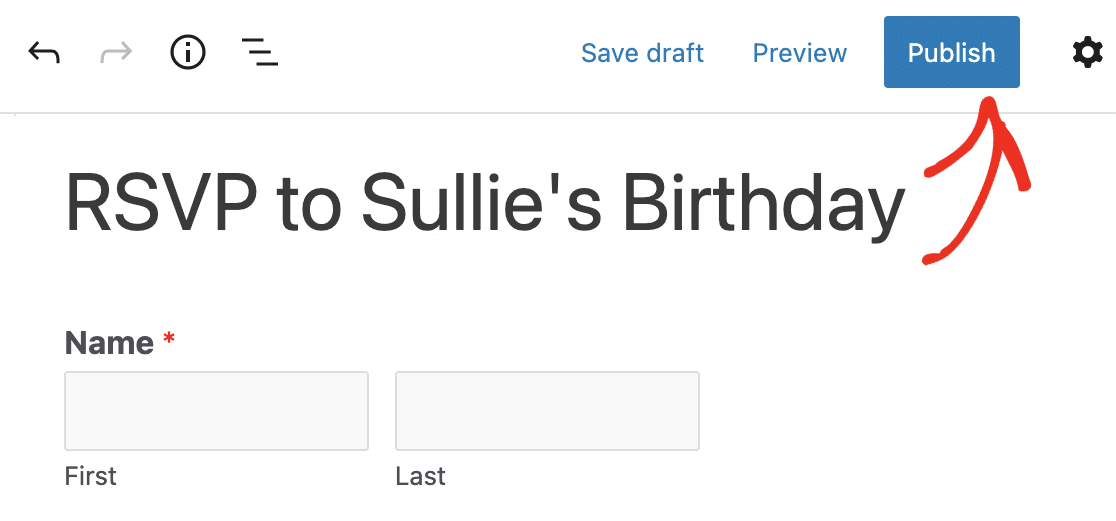Open the block navigation list icon
Screen dimensions: 1116x521
point(260,53)
